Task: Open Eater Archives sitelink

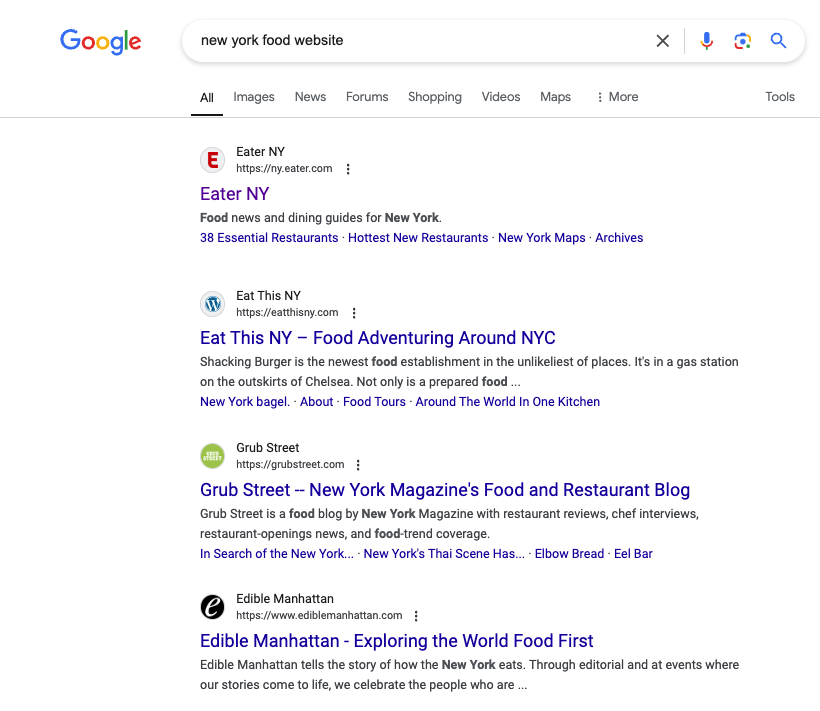Action: click(619, 238)
